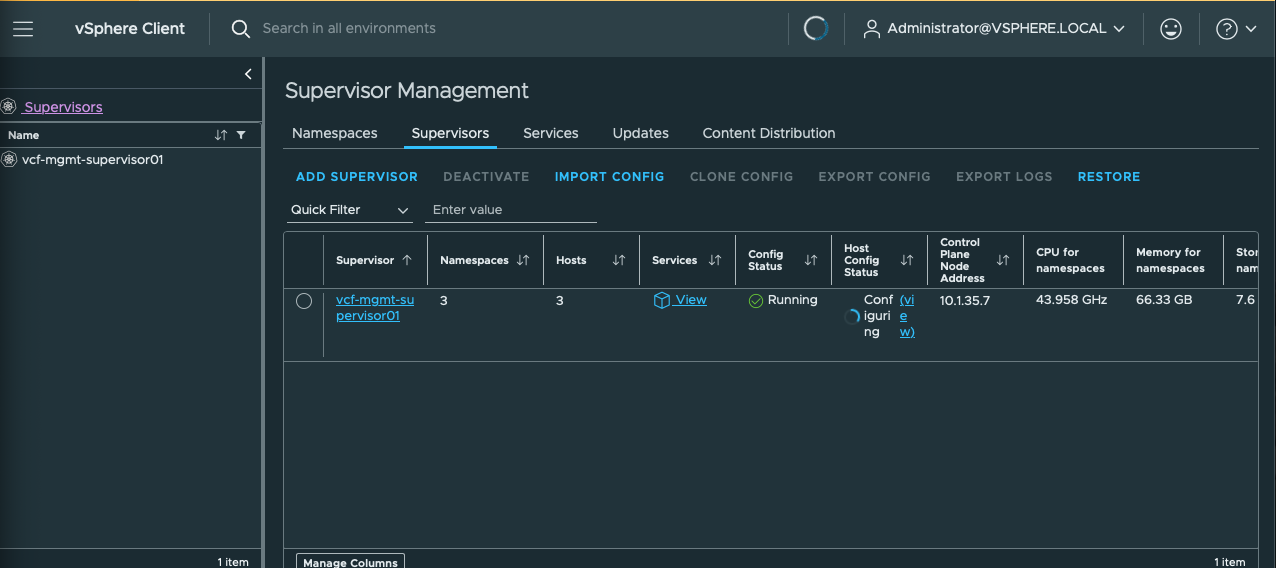Click the EXPORT CONFIG action
This screenshot has height=568, width=1276.
coord(874,177)
